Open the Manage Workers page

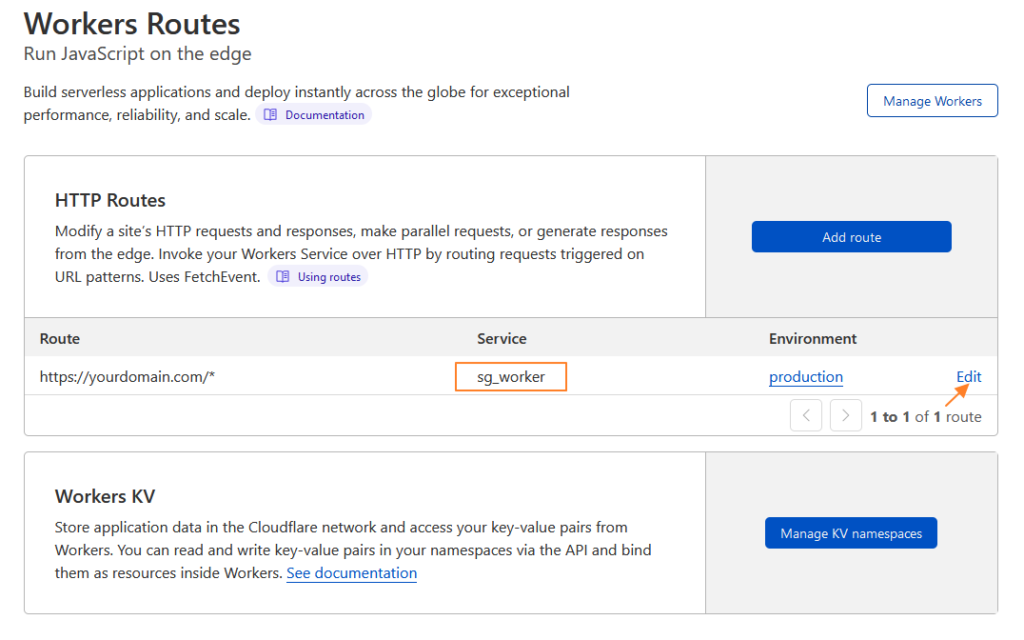932,101
